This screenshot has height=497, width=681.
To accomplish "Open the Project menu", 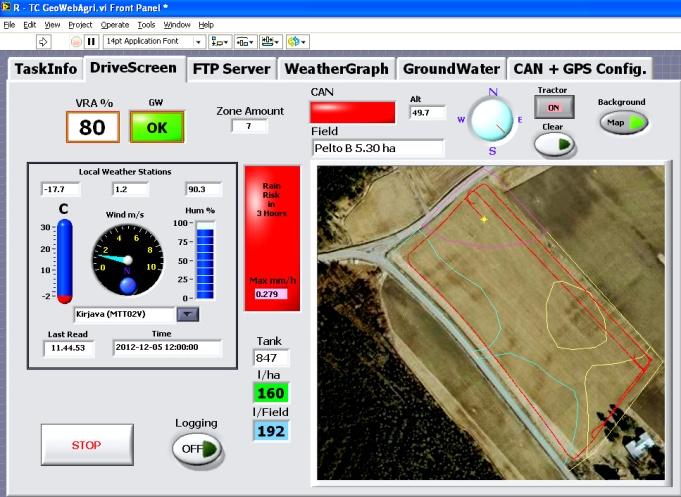I will (x=80, y=25).
